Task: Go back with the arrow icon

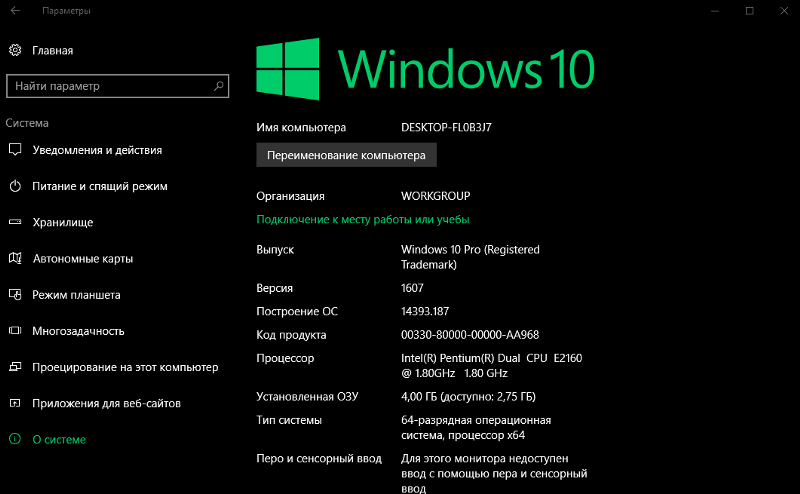Action: pyautogui.click(x=15, y=10)
